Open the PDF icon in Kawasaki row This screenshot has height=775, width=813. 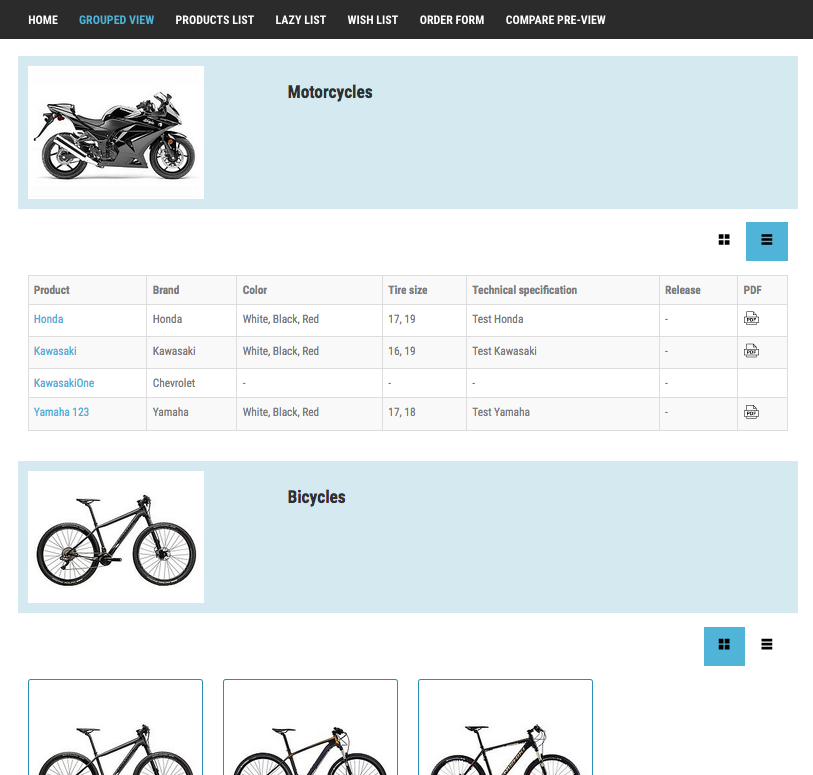pos(751,351)
